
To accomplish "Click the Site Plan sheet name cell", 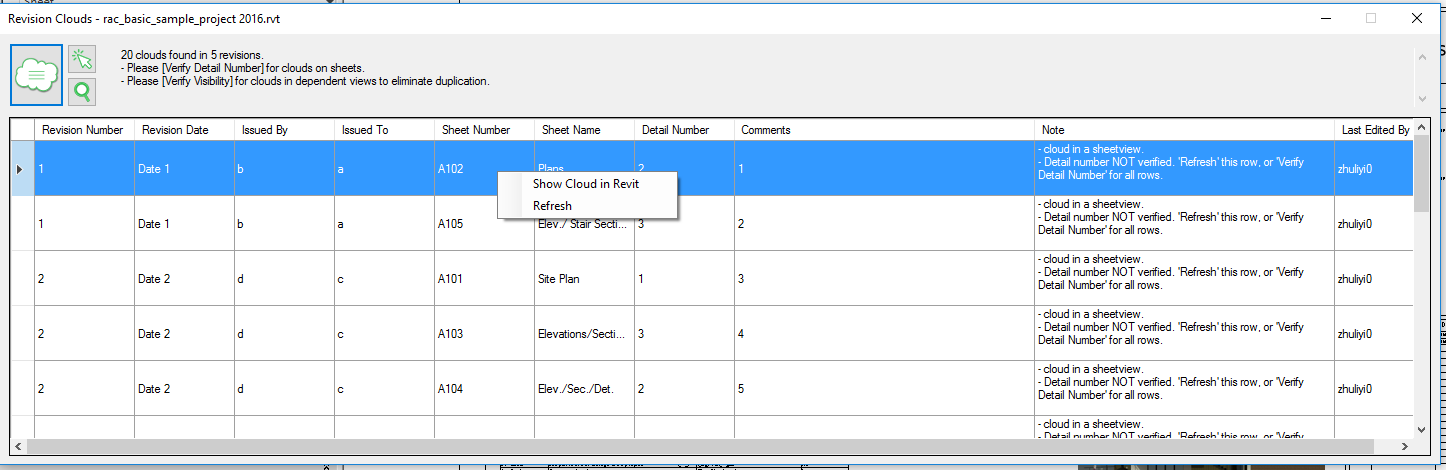I will [x=584, y=278].
